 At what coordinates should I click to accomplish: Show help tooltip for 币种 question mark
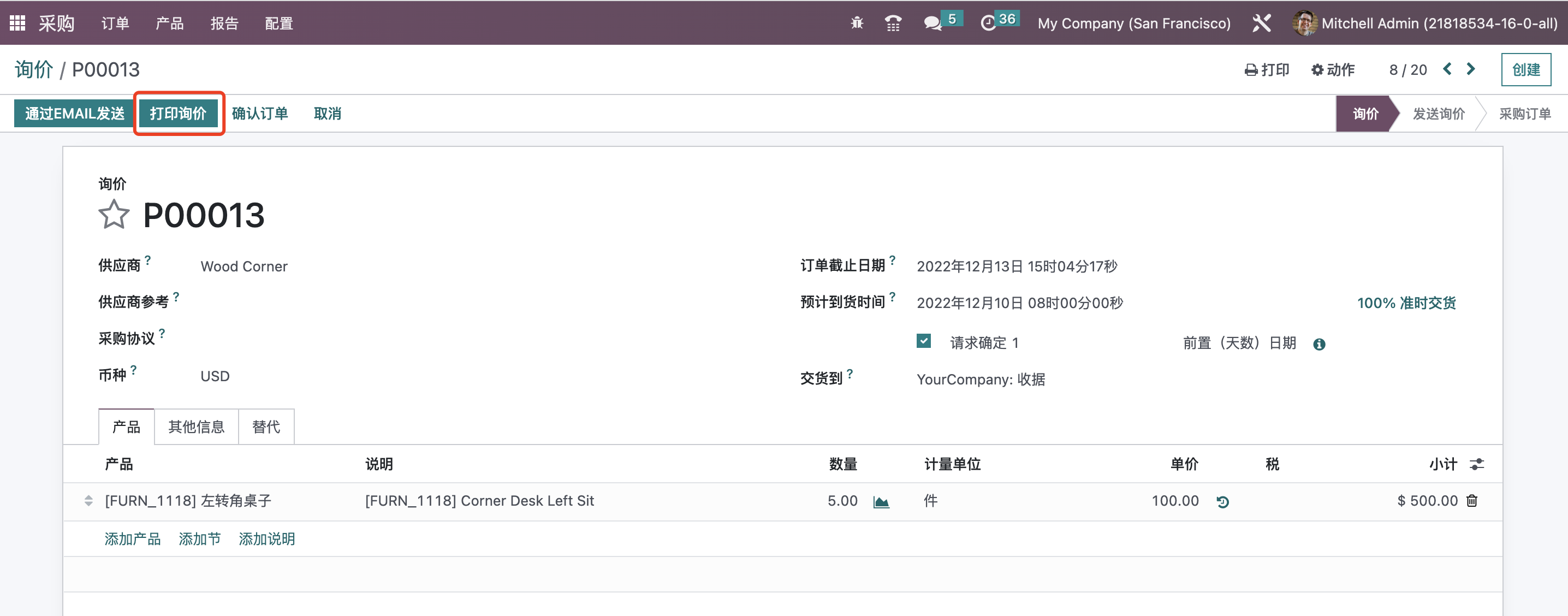(133, 370)
